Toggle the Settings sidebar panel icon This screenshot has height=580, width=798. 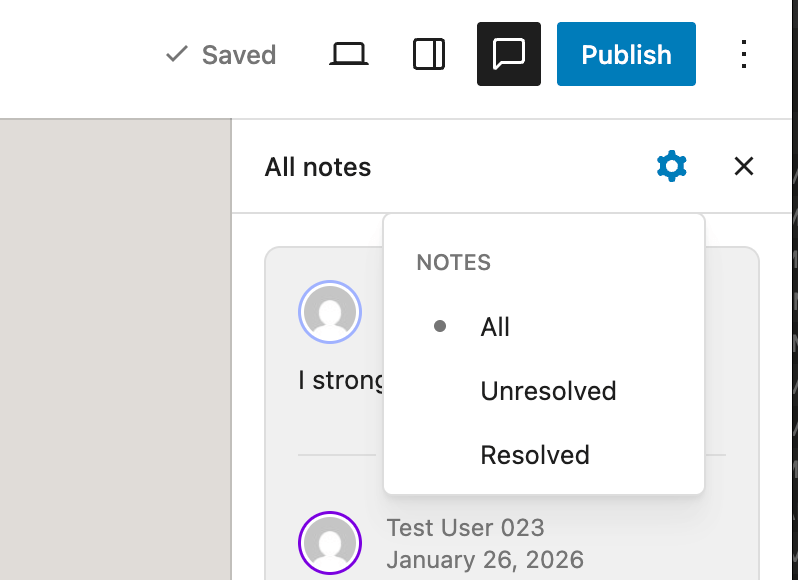pyautogui.click(x=429, y=54)
